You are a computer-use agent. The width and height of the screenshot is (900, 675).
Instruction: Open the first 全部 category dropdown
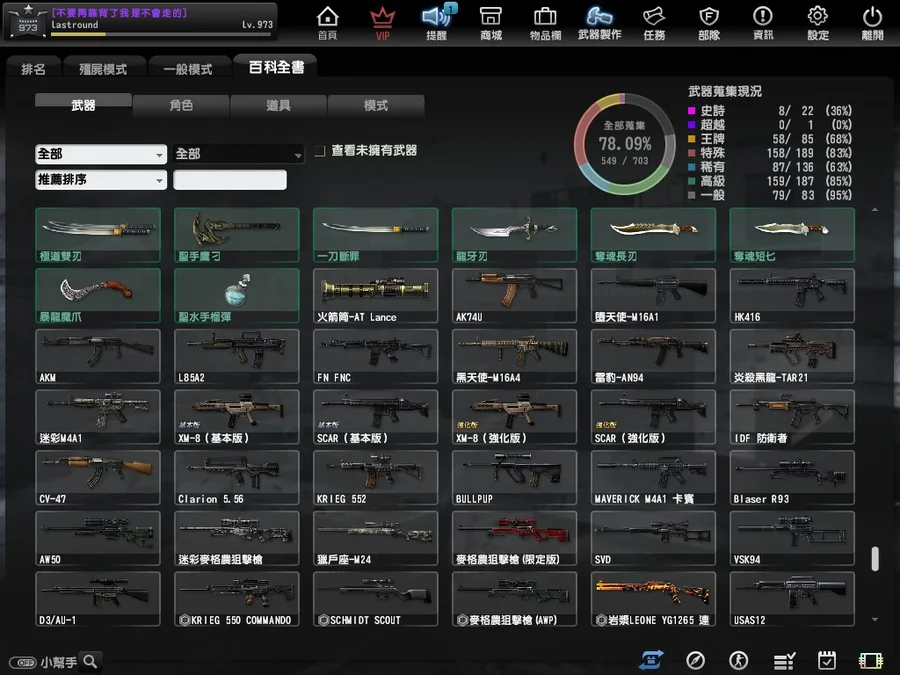101,154
